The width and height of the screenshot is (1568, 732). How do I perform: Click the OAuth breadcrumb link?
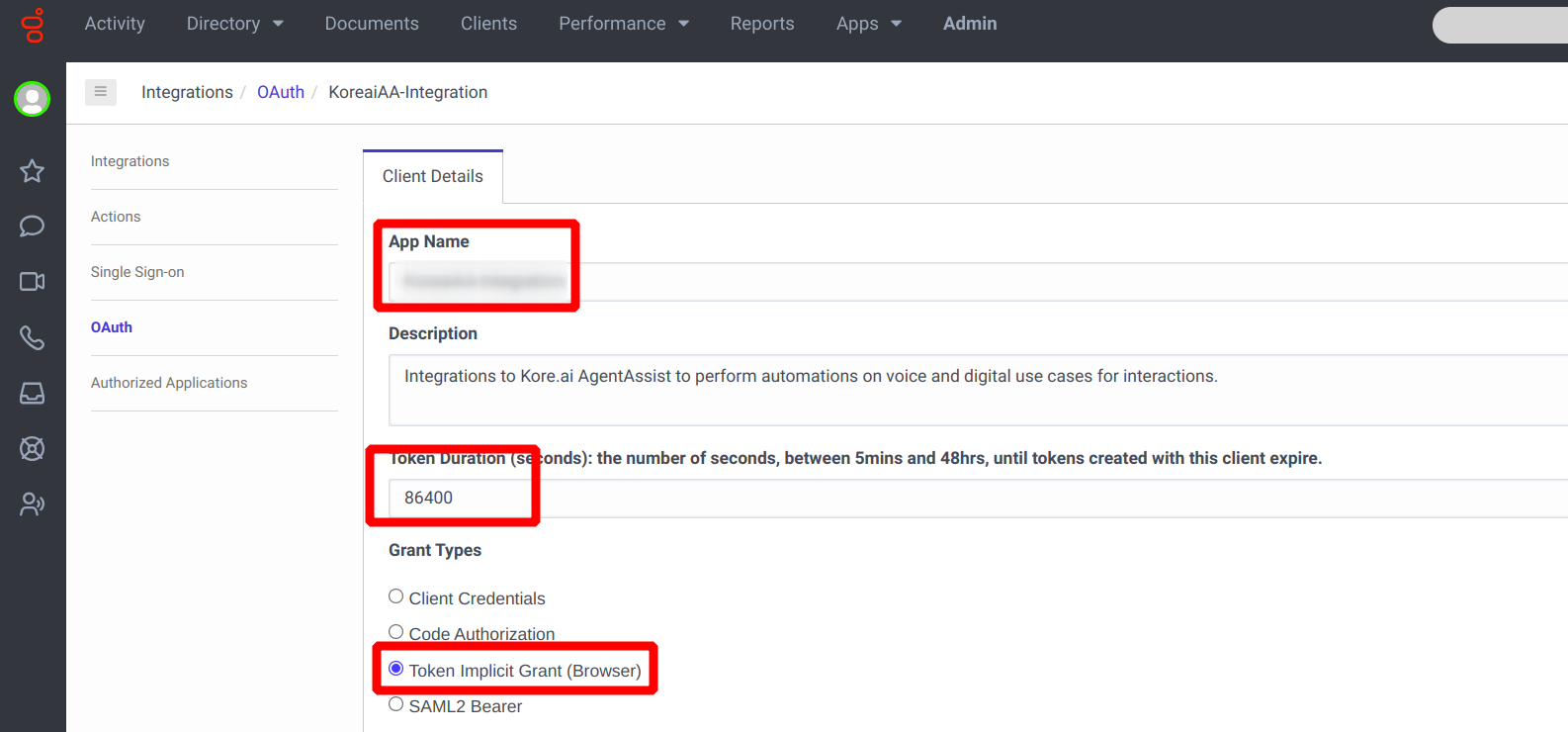(281, 92)
